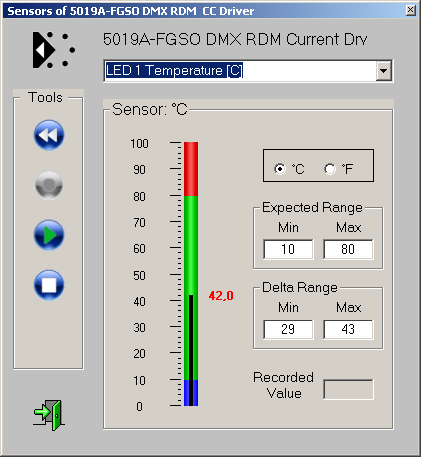
Task: Click the Delta Range Max field
Action: pyautogui.click(x=348, y=329)
